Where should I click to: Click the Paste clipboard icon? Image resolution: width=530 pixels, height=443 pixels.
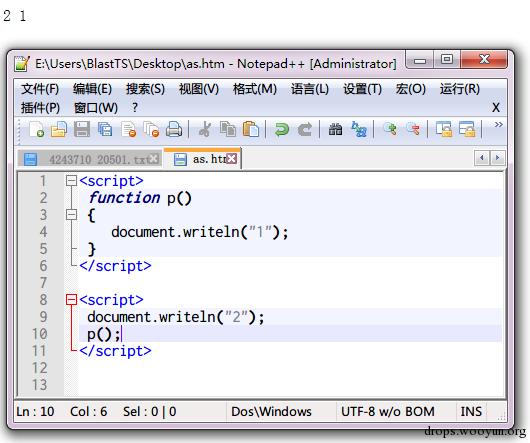tap(251, 129)
